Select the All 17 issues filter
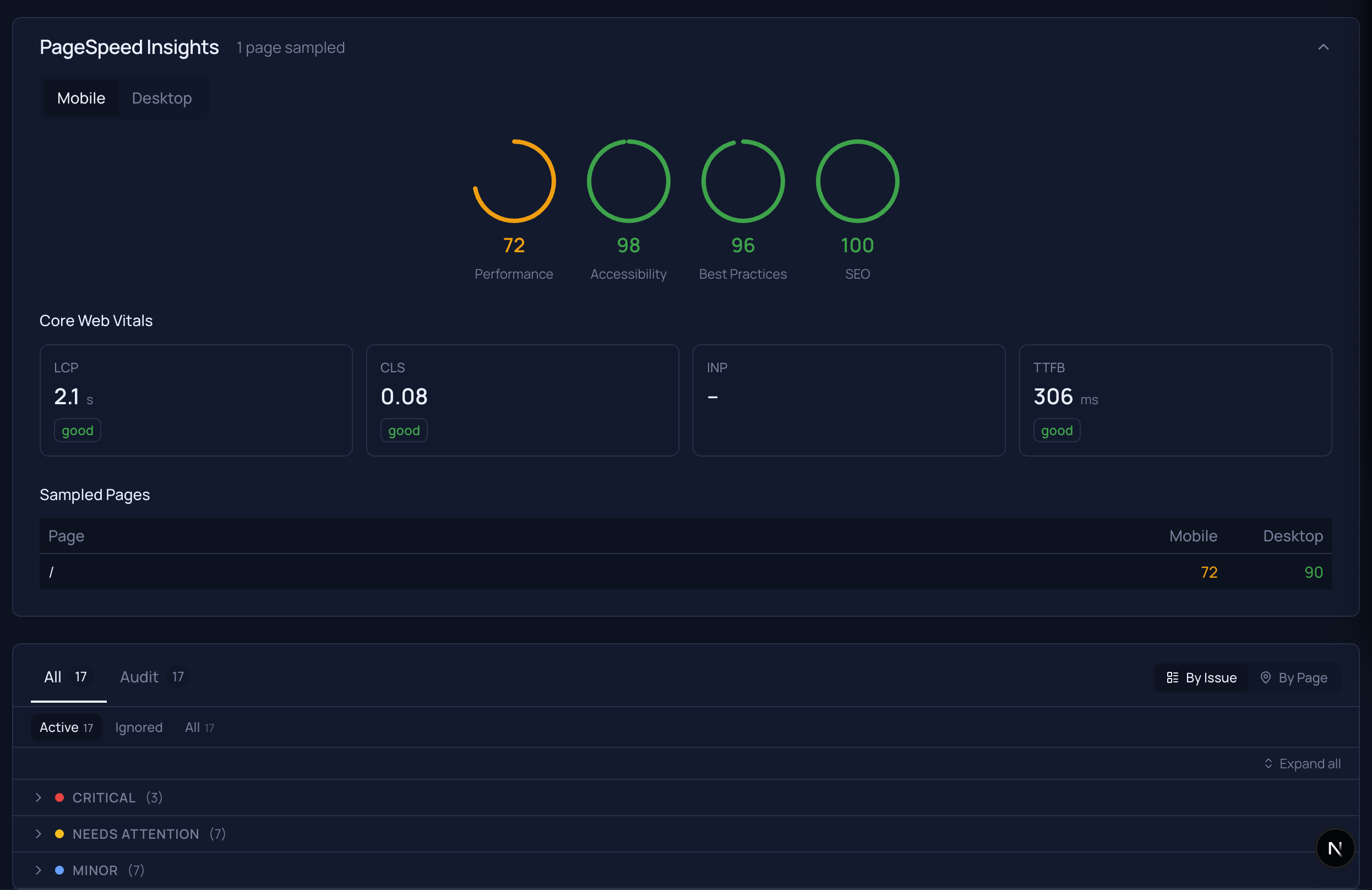1372x890 pixels. [x=199, y=728]
